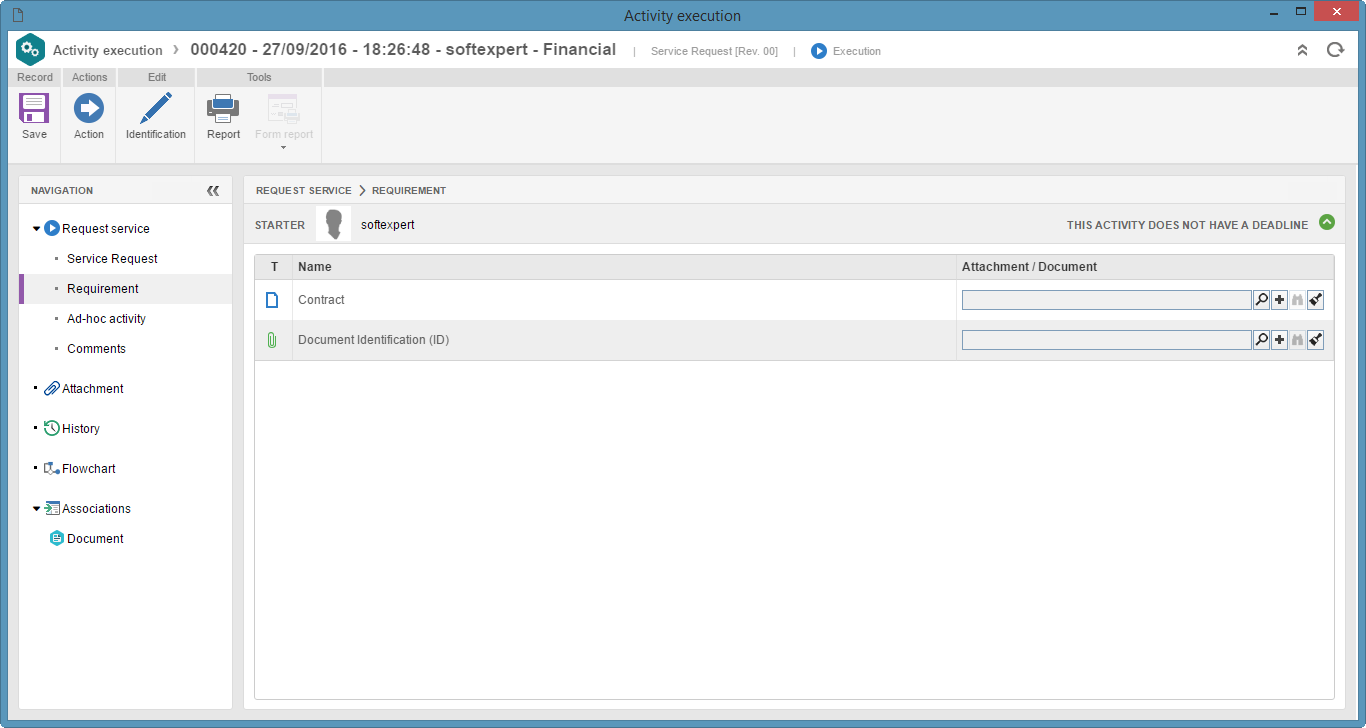Viewport: 1366px width, 728px height.
Task: Click the T column header
Action: [x=274, y=267]
